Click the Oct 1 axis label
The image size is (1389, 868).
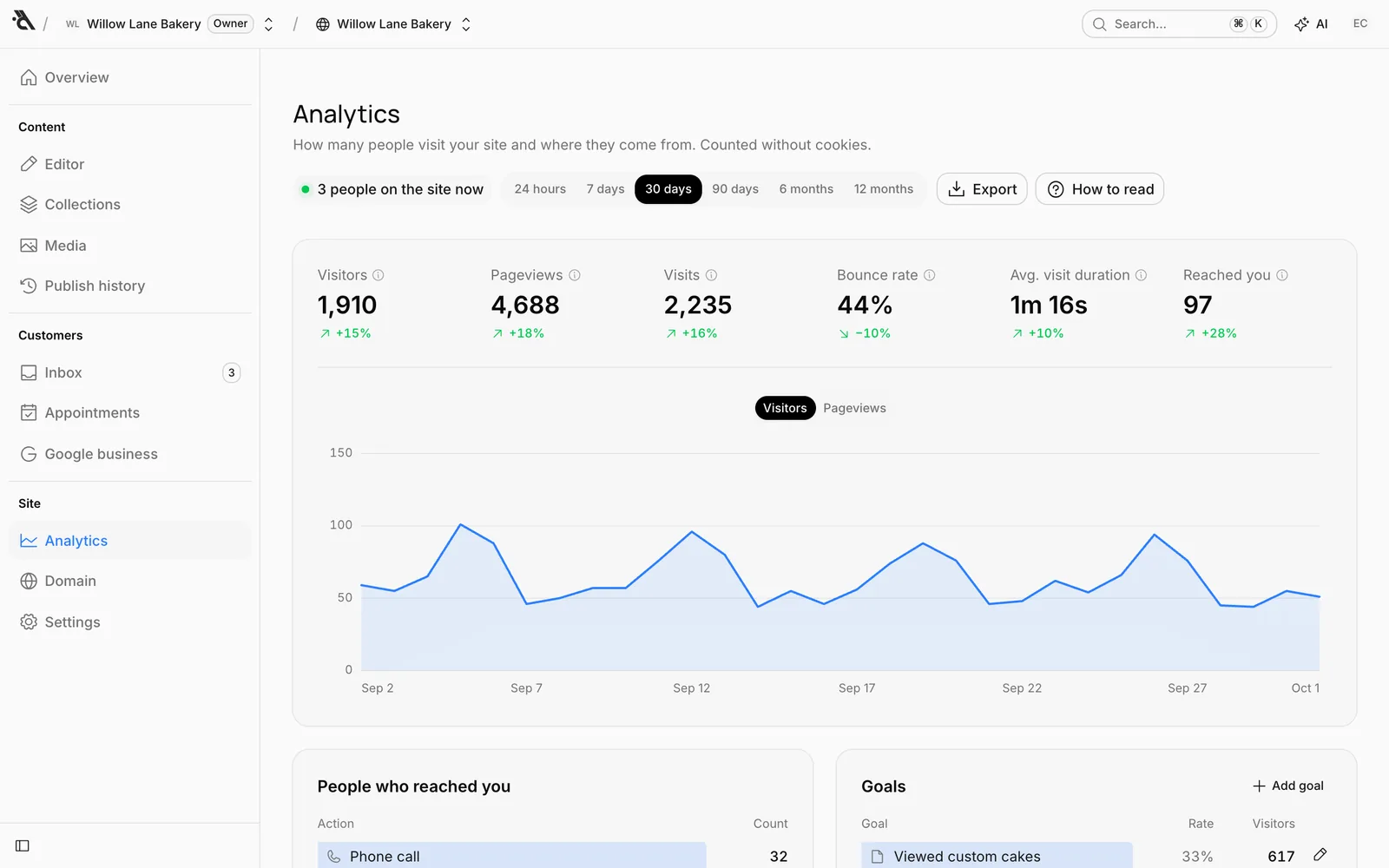(x=1306, y=688)
